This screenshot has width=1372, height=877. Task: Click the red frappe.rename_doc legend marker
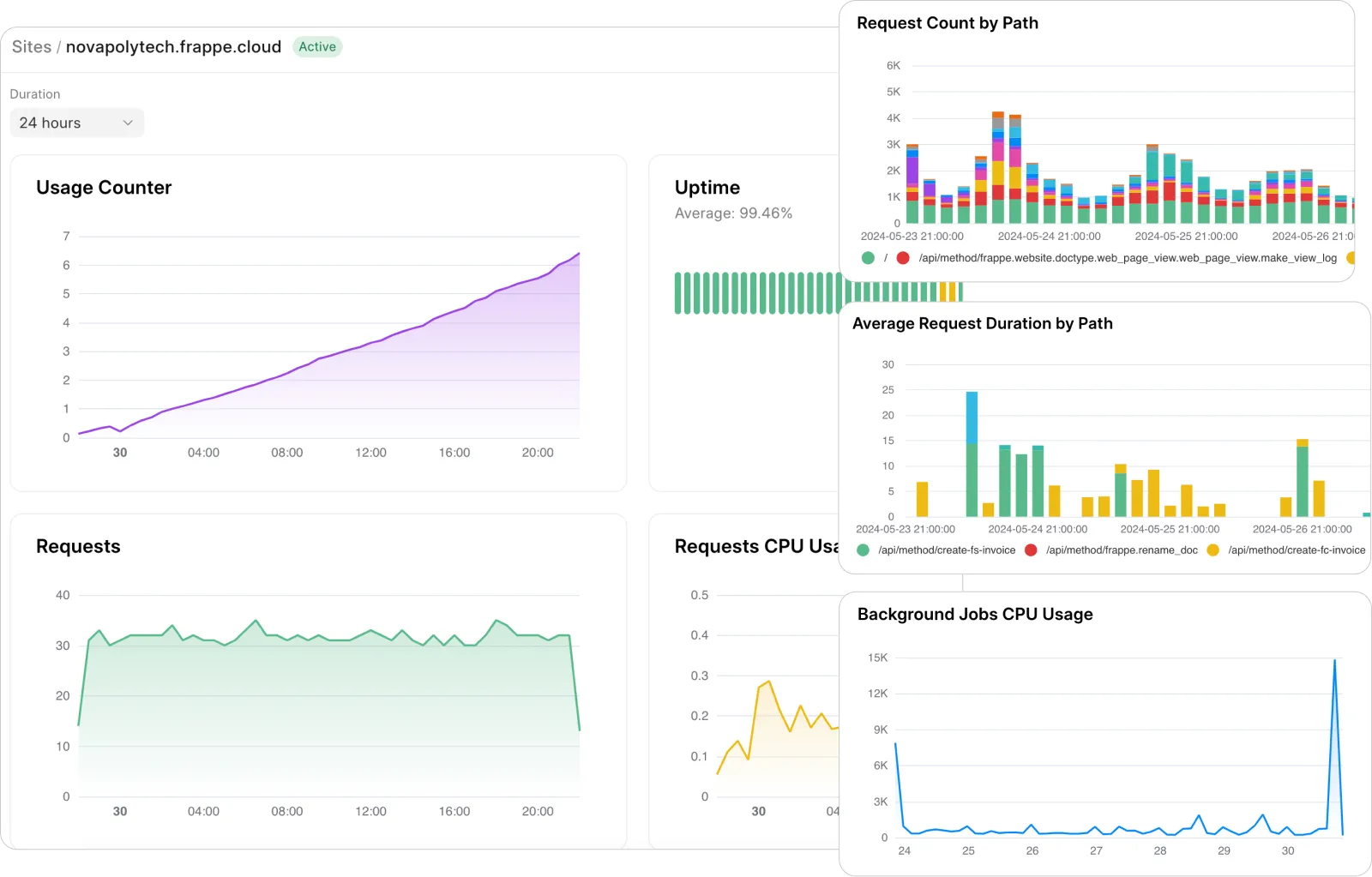click(x=1030, y=550)
